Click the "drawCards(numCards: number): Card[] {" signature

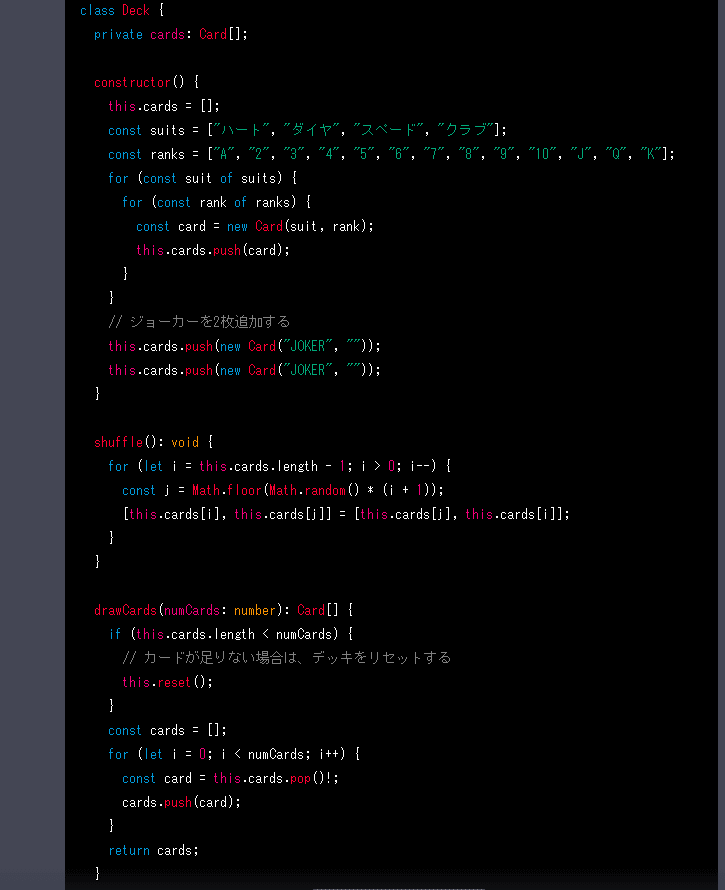(224, 610)
